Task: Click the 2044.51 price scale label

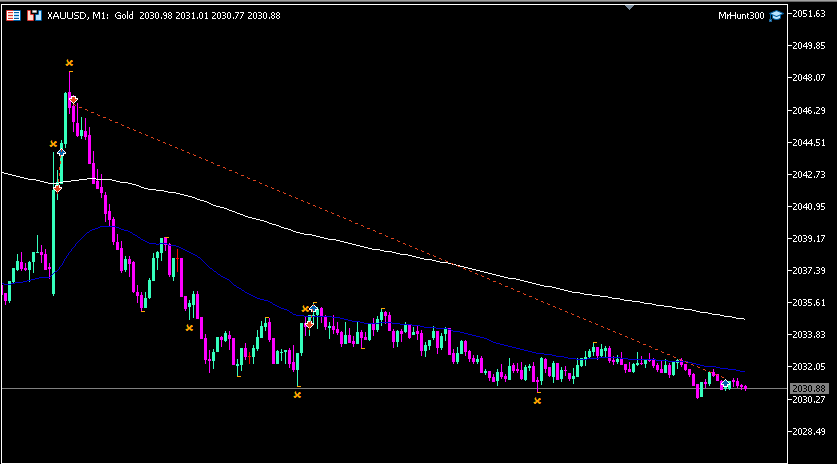Action: tap(809, 143)
